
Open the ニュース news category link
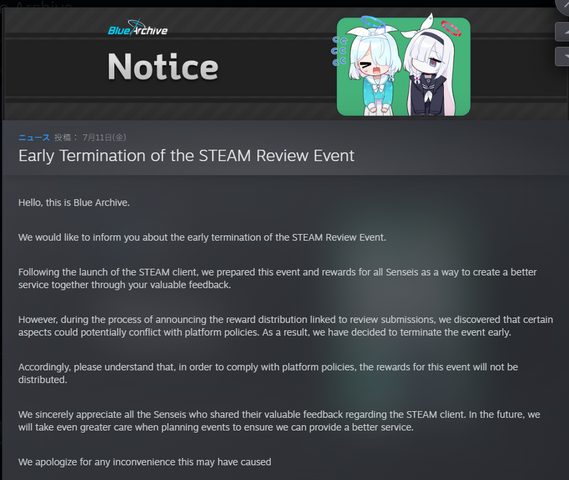tap(34, 138)
